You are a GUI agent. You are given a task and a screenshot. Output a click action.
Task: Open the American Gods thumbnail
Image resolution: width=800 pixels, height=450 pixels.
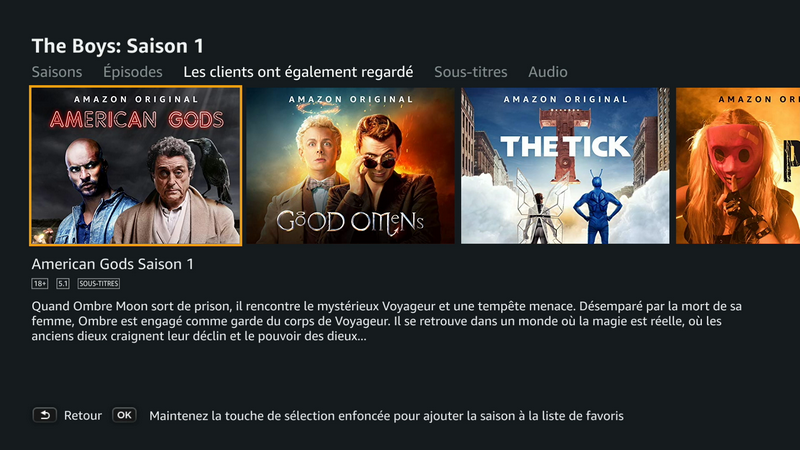click(136, 166)
